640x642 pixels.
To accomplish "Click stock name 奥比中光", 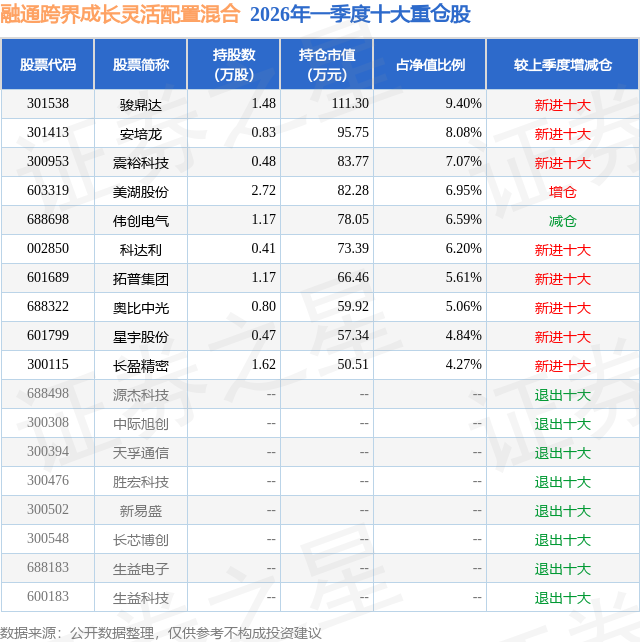I will [141, 308].
